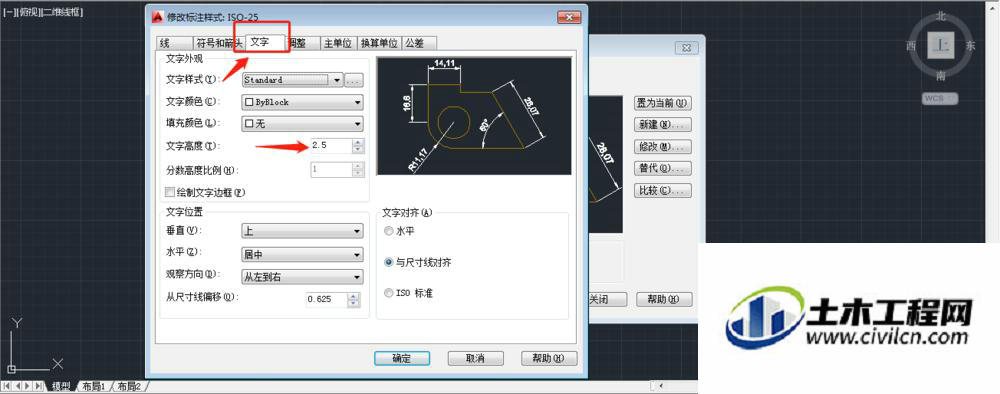Decrease 从尺寸线偏移 with the down arrow
This screenshot has width=1000, height=394.
[x=354, y=302]
